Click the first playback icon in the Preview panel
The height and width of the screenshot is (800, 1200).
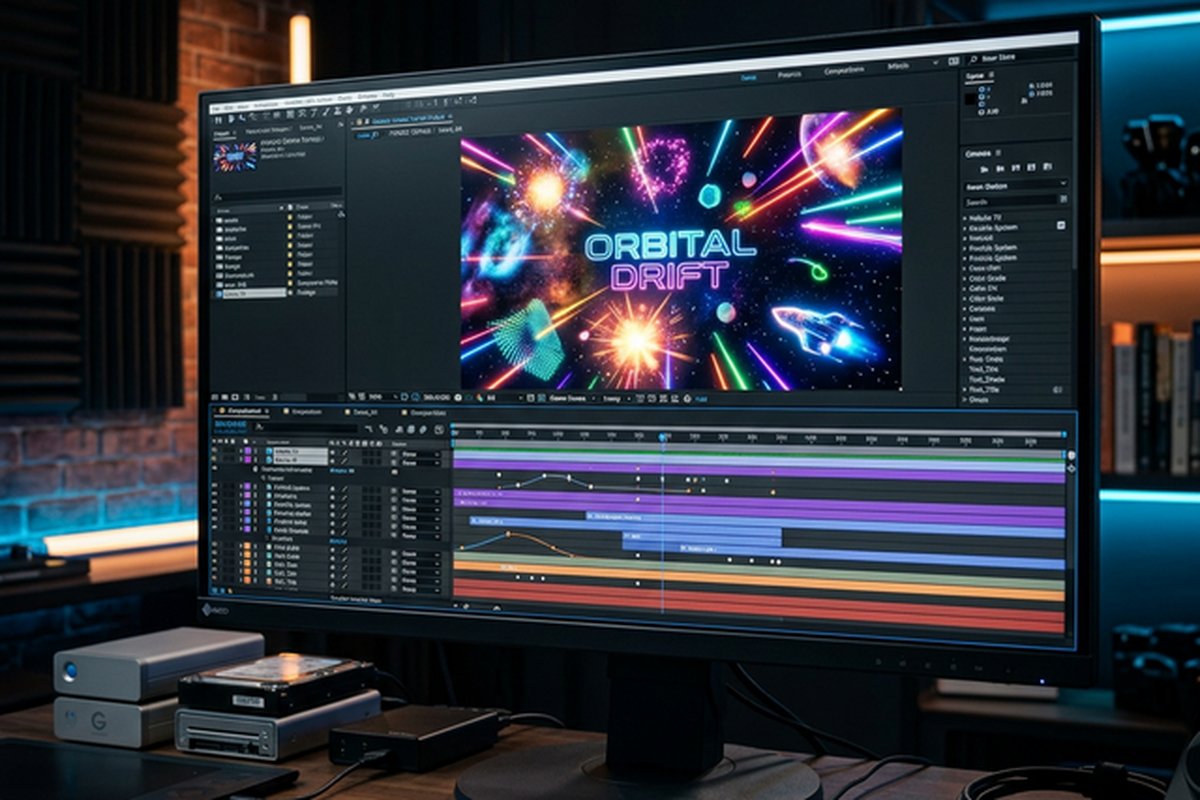pyautogui.click(x=984, y=169)
